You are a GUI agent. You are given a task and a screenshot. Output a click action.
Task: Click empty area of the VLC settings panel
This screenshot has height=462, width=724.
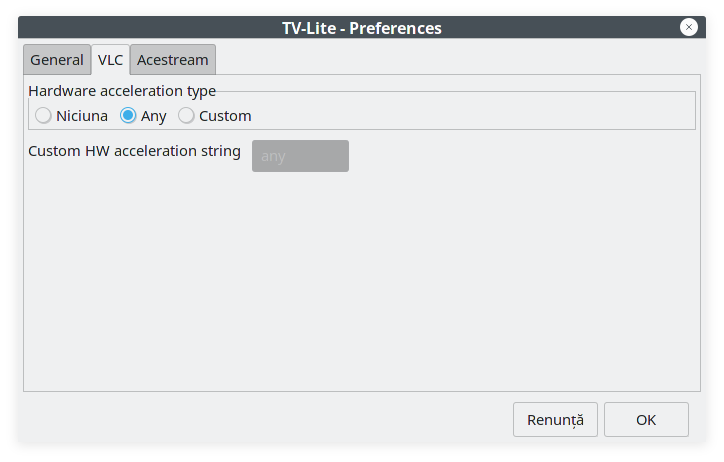(x=362, y=282)
